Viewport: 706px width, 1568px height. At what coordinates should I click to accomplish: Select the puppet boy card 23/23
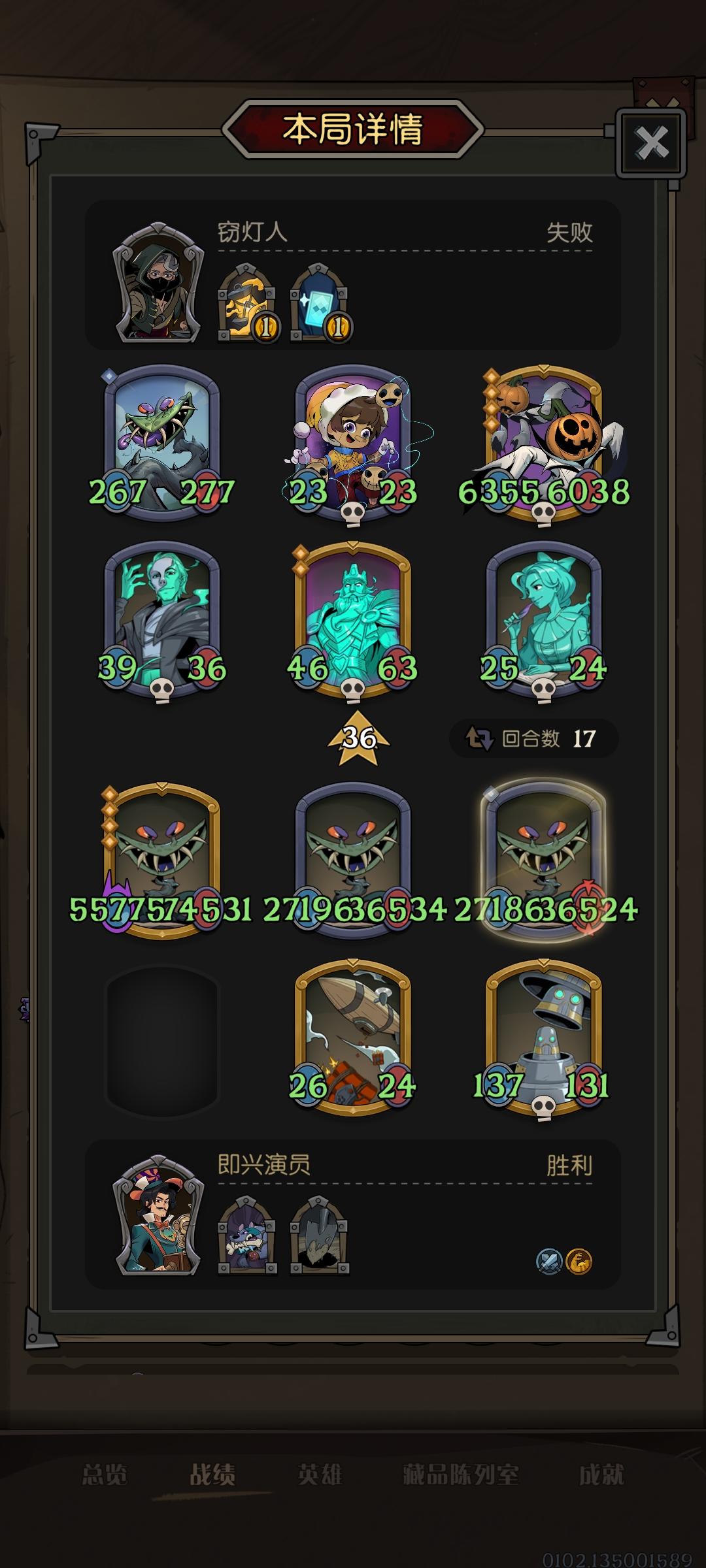353,444
